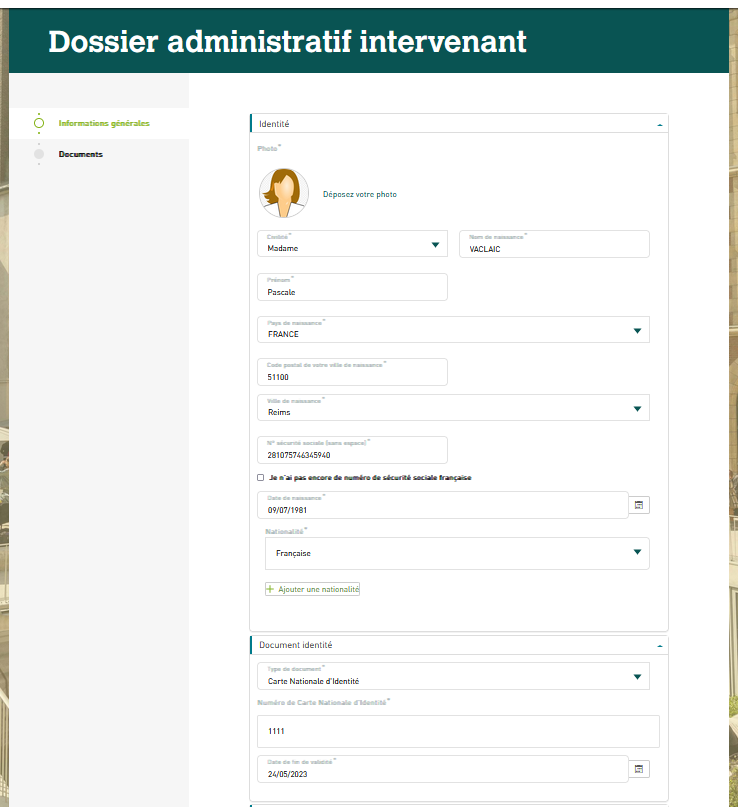Click the Déposez votre photo link
The image size is (738, 807).
click(359, 194)
